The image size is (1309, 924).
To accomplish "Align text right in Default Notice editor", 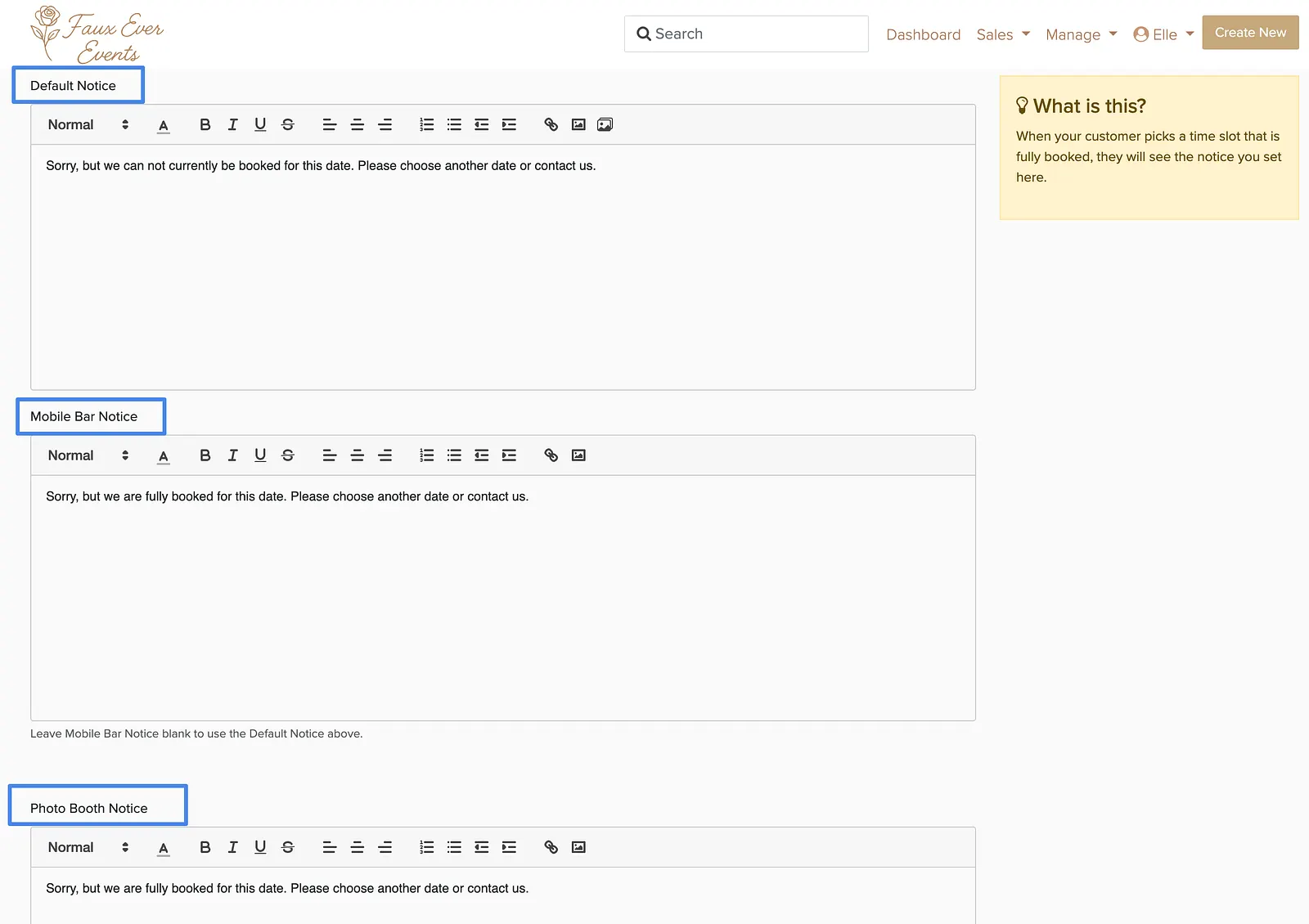I will (x=385, y=124).
